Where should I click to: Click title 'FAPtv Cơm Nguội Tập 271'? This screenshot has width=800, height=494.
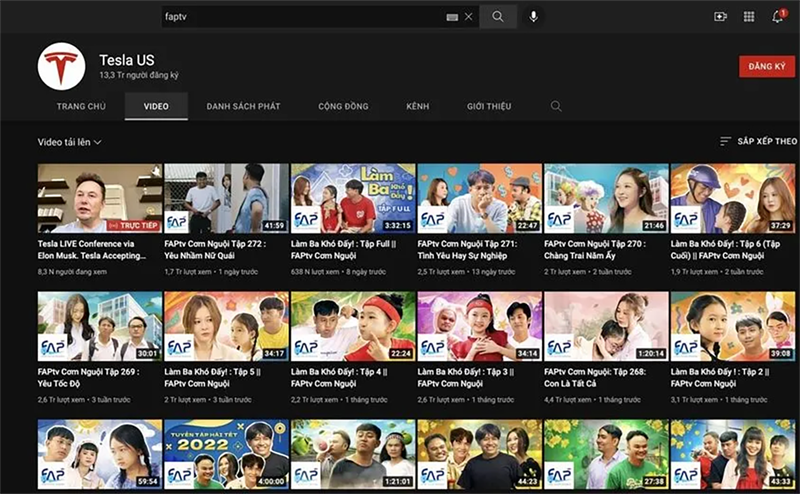[467, 250]
